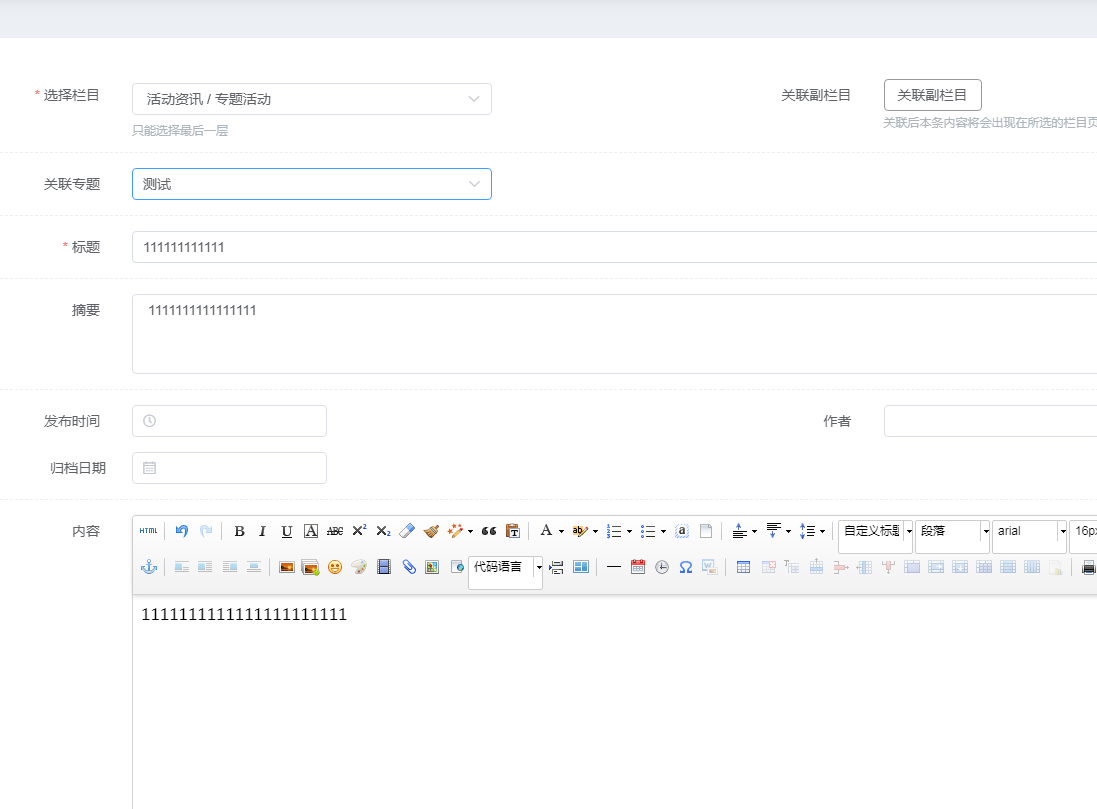Click the map insert icon
This screenshot has width=1097, height=809.
point(432,567)
